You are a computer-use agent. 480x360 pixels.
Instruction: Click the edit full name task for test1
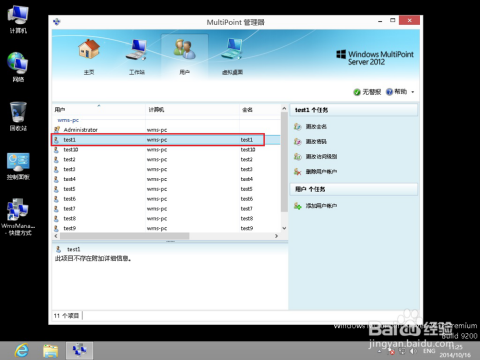tap(316, 126)
